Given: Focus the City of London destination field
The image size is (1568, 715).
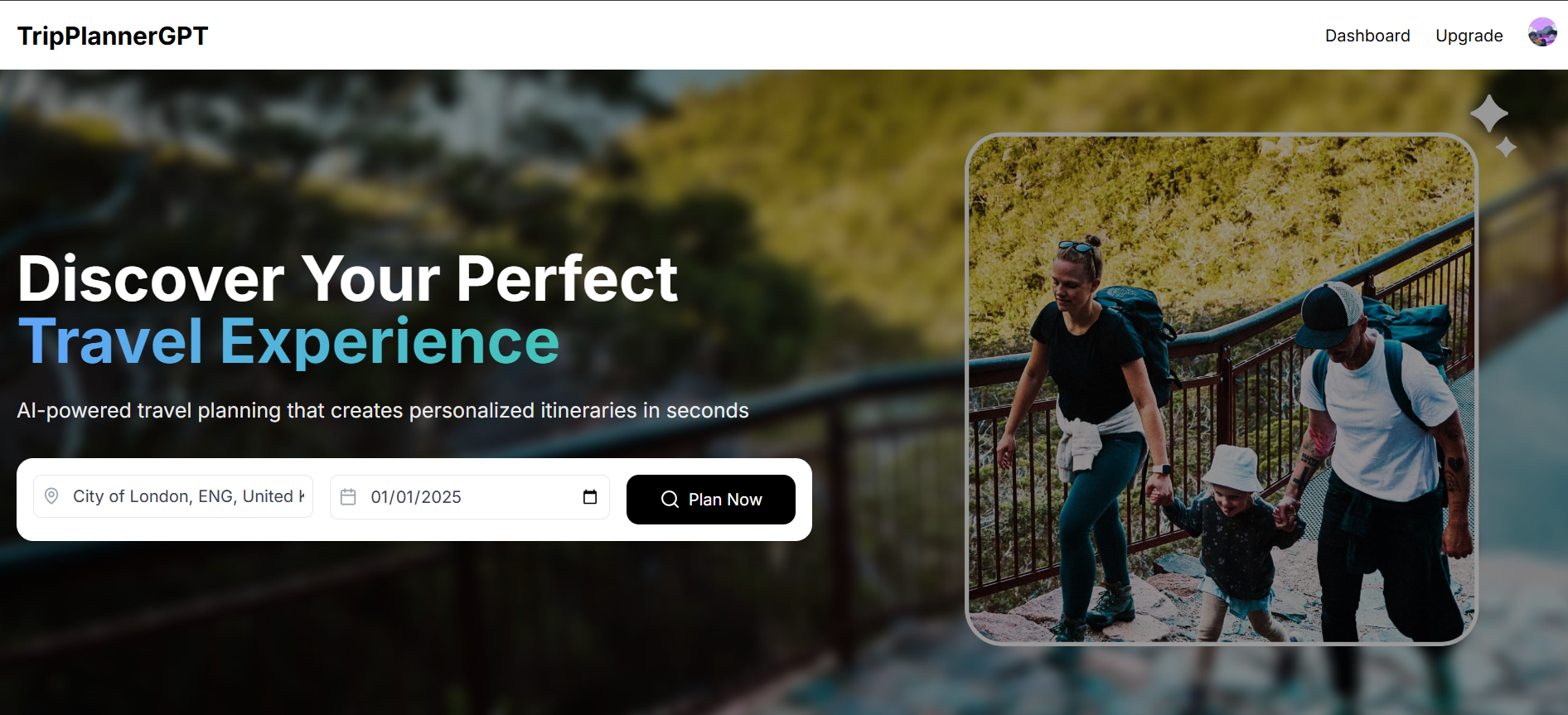Looking at the screenshot, I should [173, 496].
